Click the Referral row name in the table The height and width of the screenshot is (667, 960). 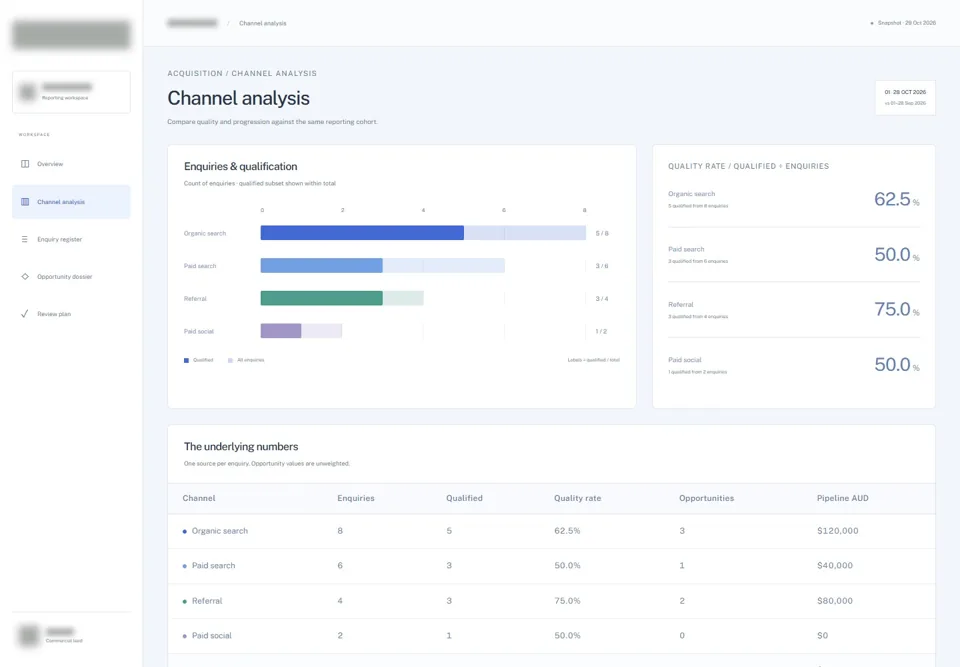207,601
